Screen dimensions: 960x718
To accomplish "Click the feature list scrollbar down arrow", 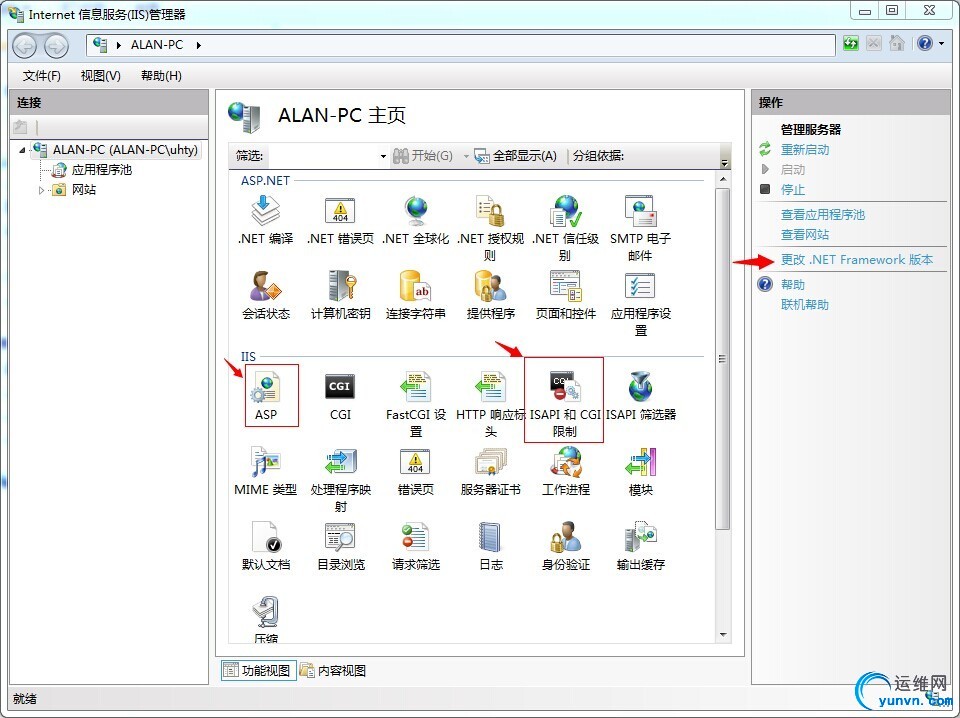I will (x=723, y=635).
